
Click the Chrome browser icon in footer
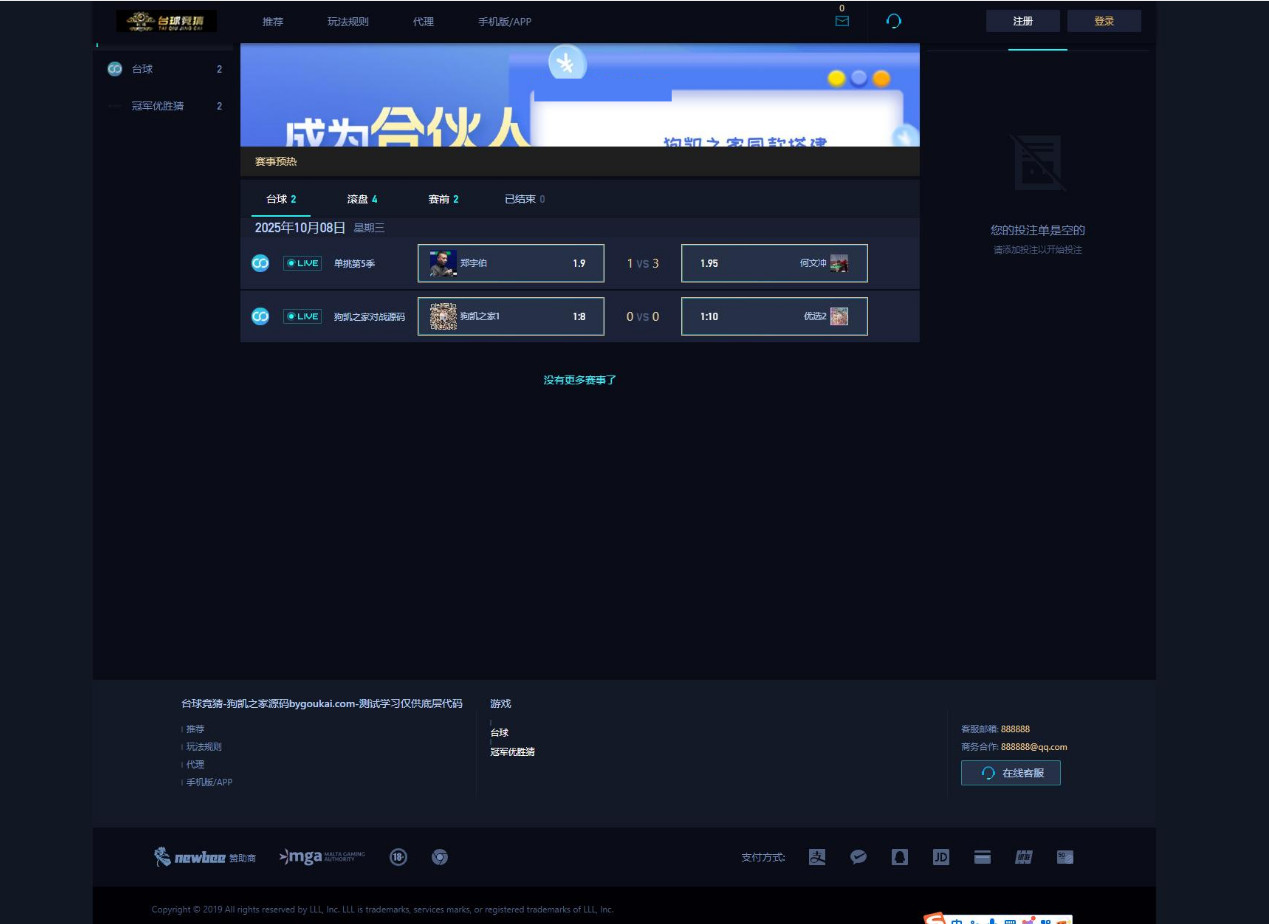439,857
